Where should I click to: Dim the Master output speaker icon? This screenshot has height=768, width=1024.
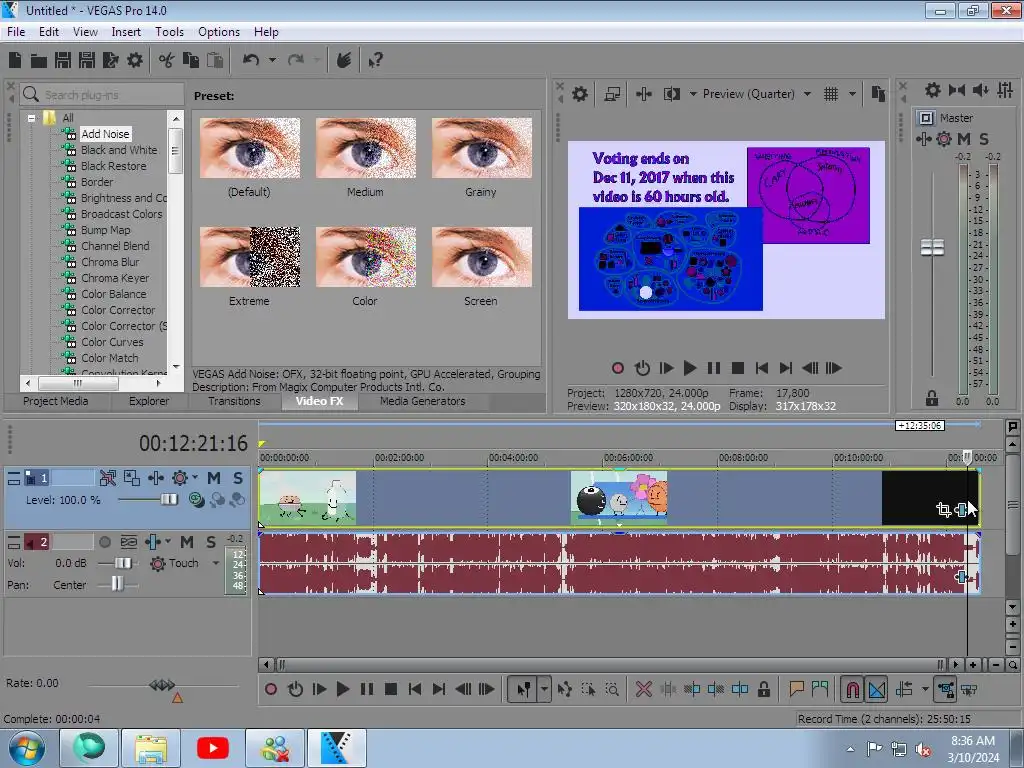coord(980,90)
